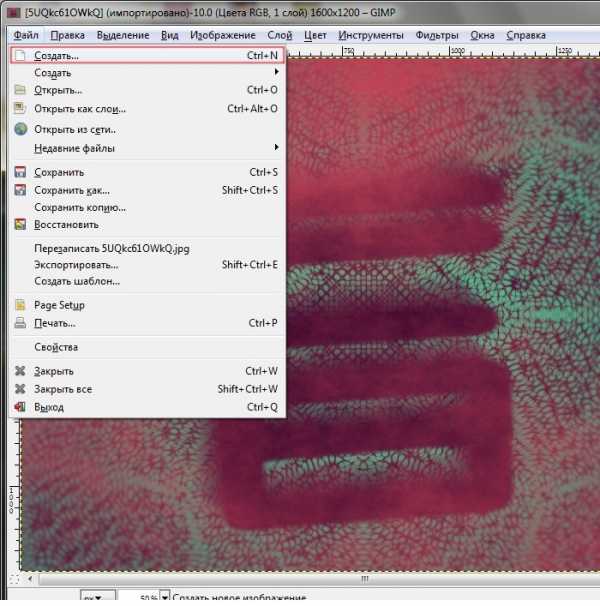
Task: Open the px units dropdown in the status bar
Action: click(97, 597)
